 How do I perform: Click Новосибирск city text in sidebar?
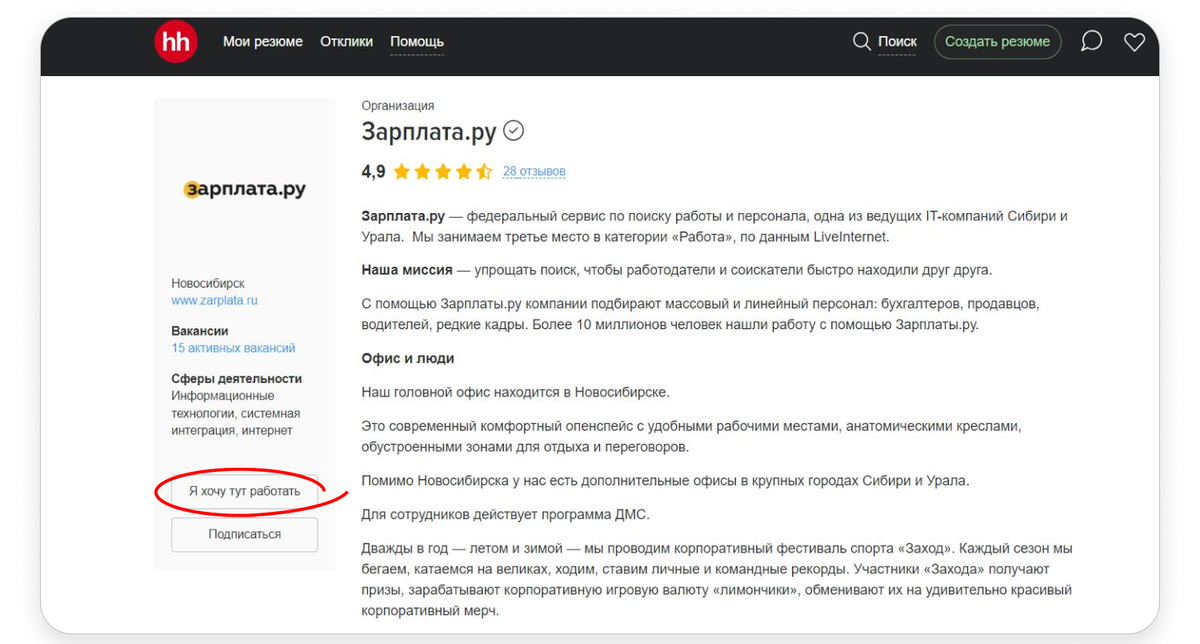(208, 284)
